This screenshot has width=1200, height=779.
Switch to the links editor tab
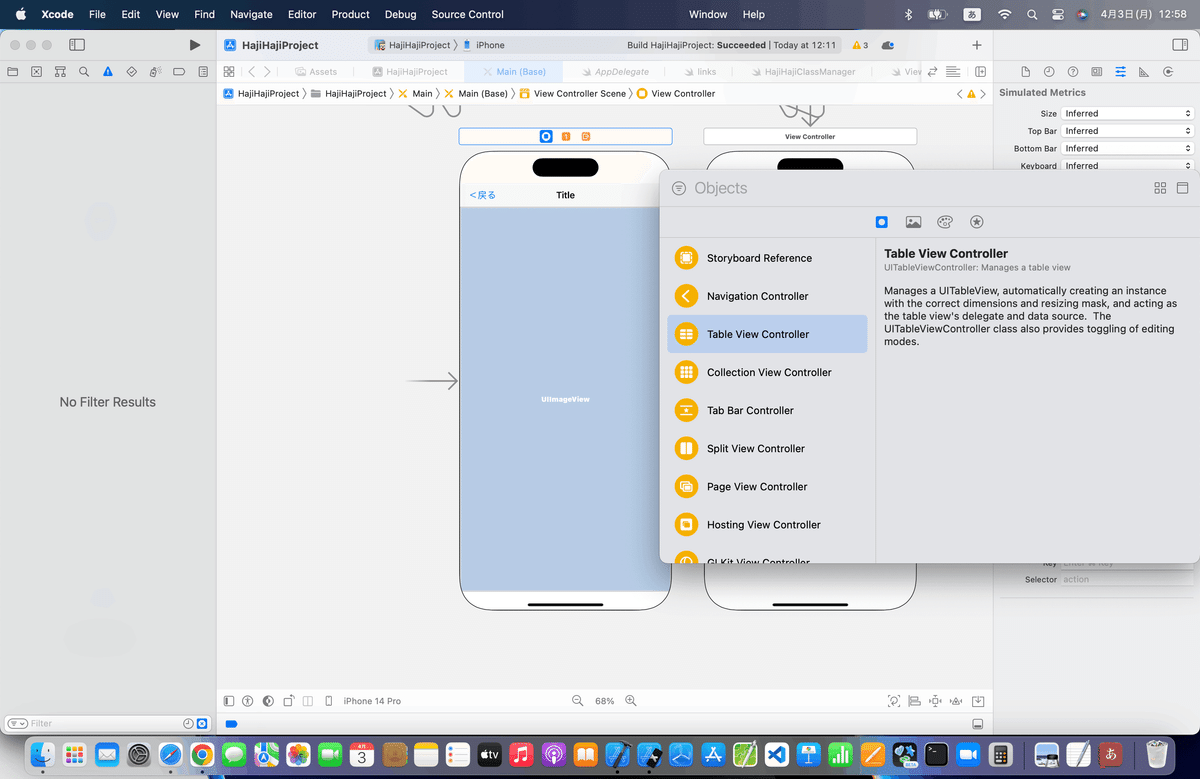700,72
